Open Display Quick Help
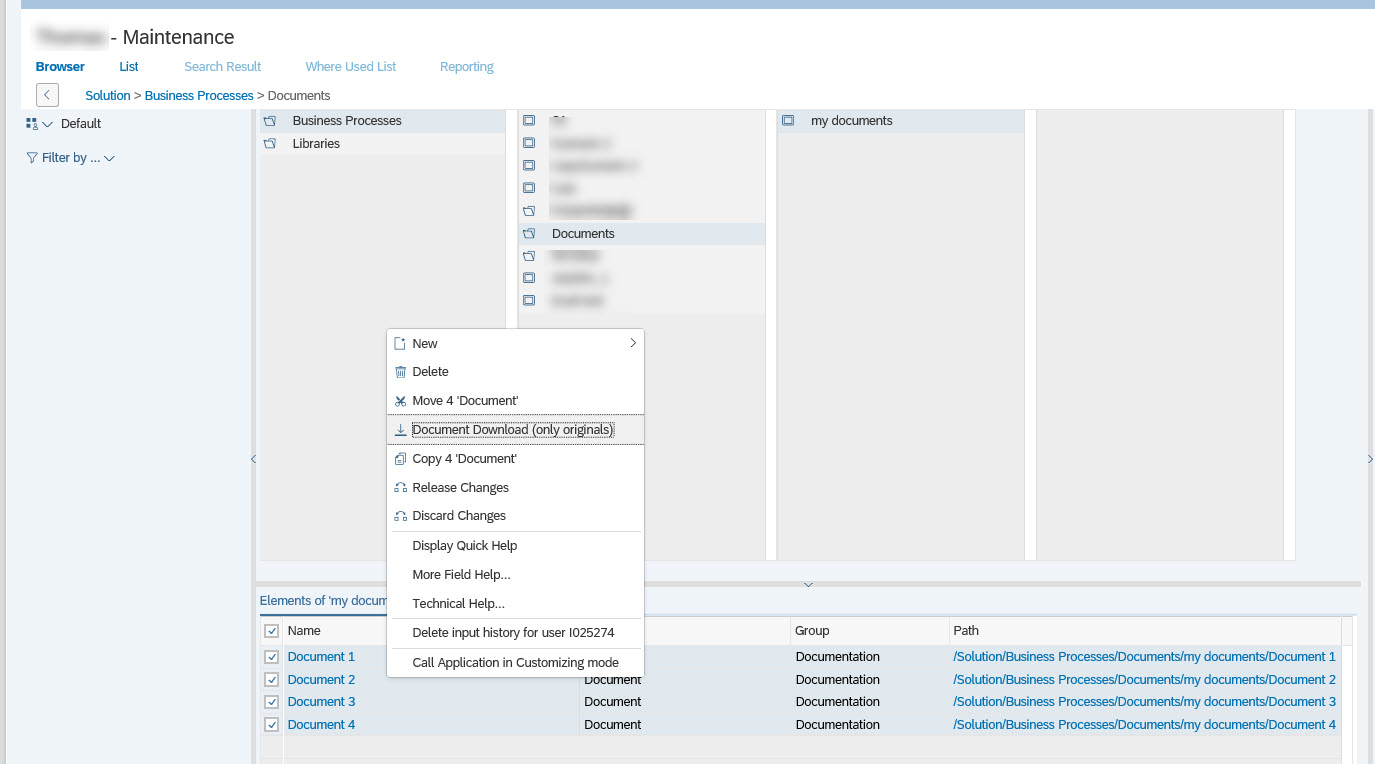 pyautogui.click(x=515, y=546)
